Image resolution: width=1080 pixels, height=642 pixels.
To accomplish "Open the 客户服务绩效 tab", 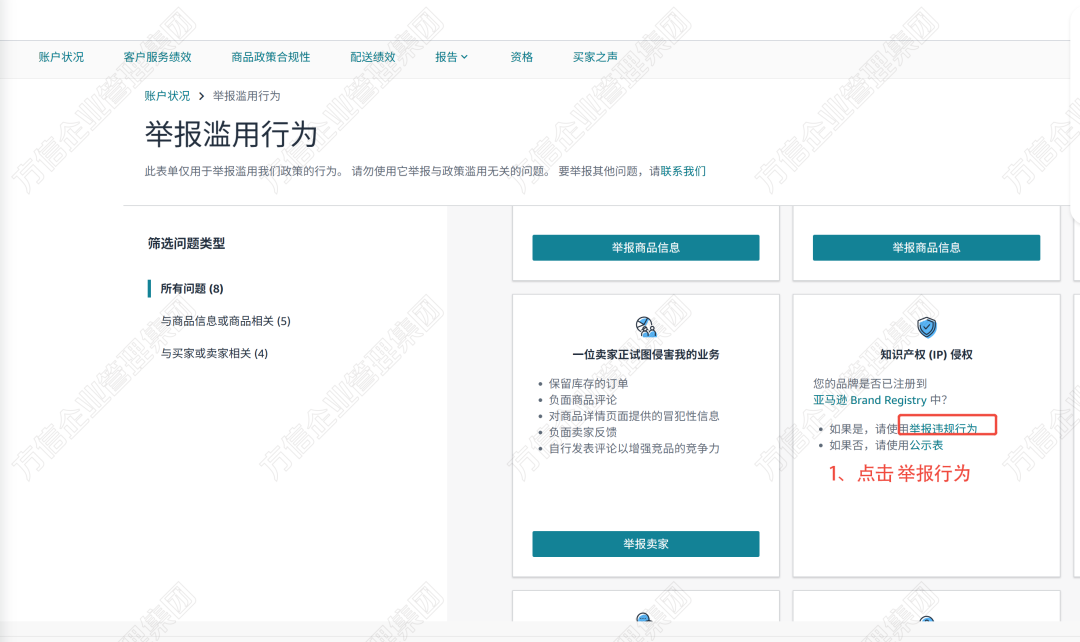I will click(x=158, y=57).
